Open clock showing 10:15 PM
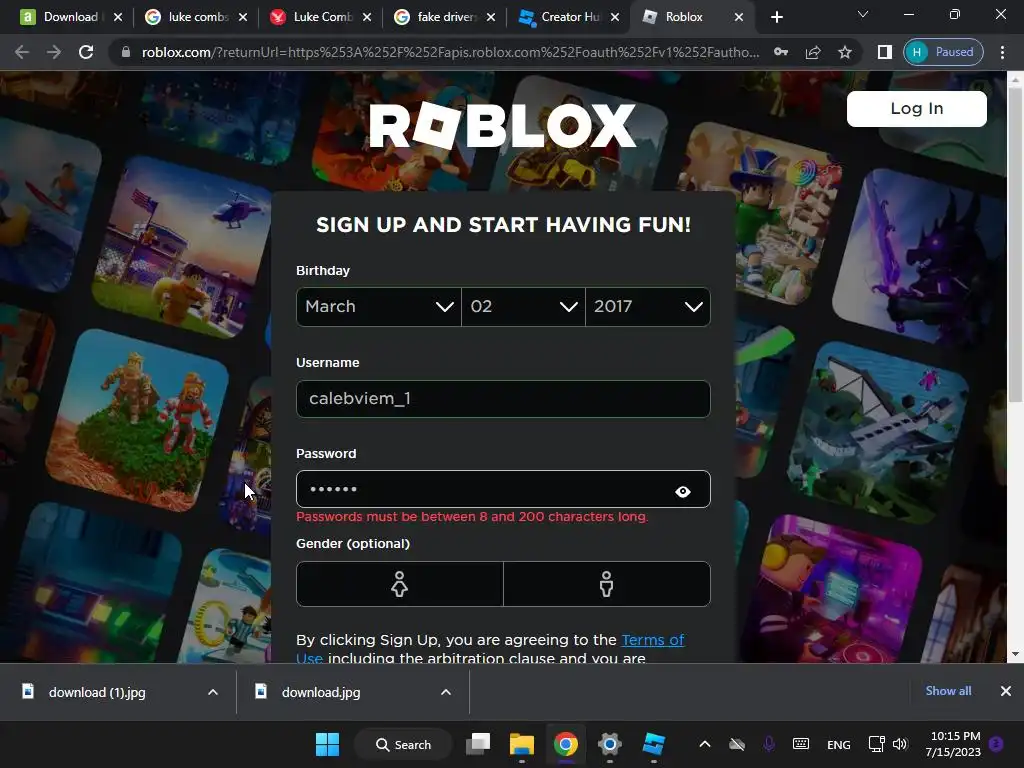The width and height of the screenshot is (1024, 768). click(953, 744)
